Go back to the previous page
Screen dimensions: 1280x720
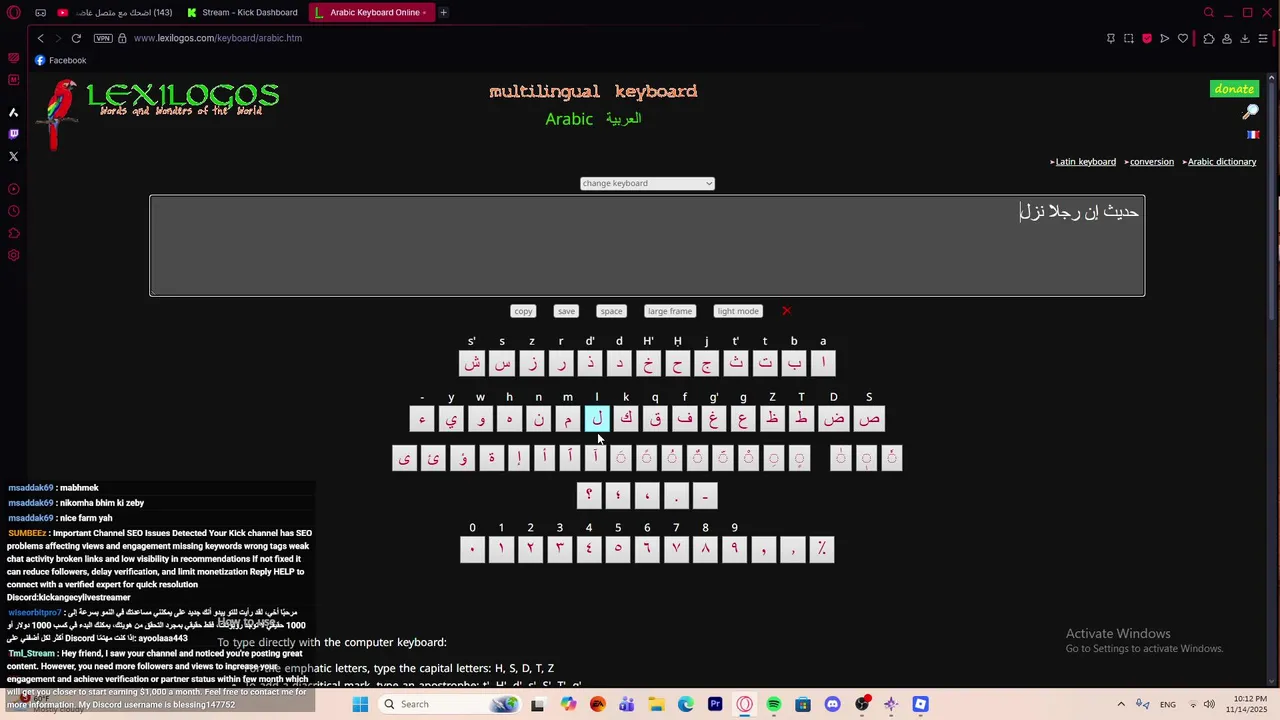pyautogui.click(x=40, y=38)
